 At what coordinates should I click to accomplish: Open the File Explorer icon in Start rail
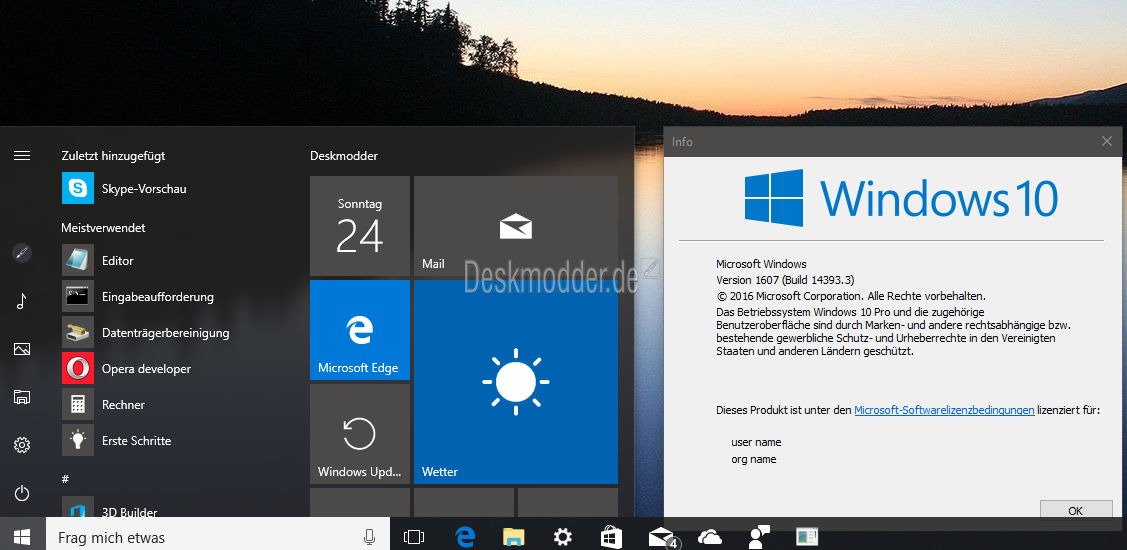point(22,397)
